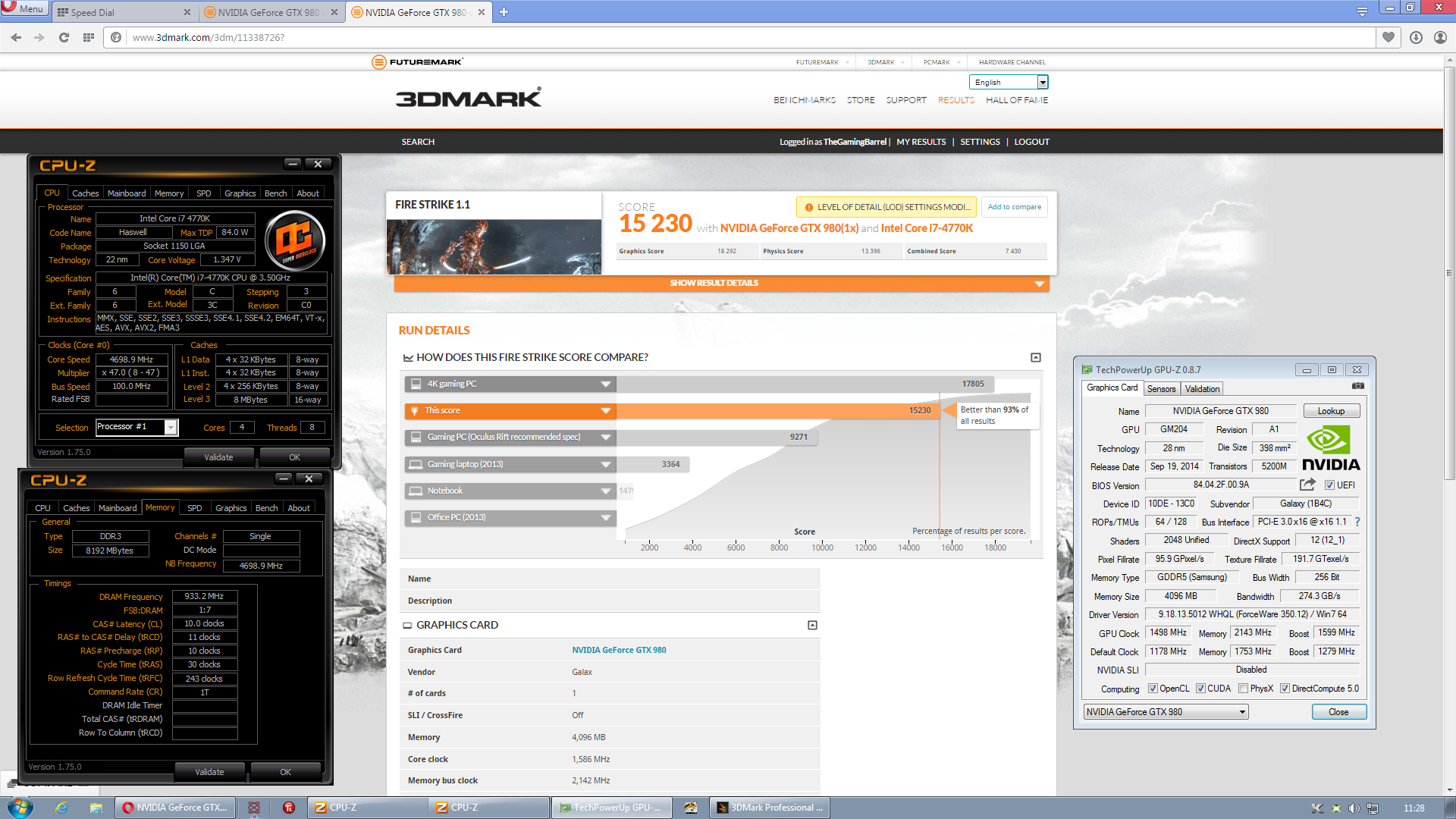The width and height of the screenshot is (1456, 819).
Task: Open Speed Dial grid icon in toolbar
Action: pos(88,37)
